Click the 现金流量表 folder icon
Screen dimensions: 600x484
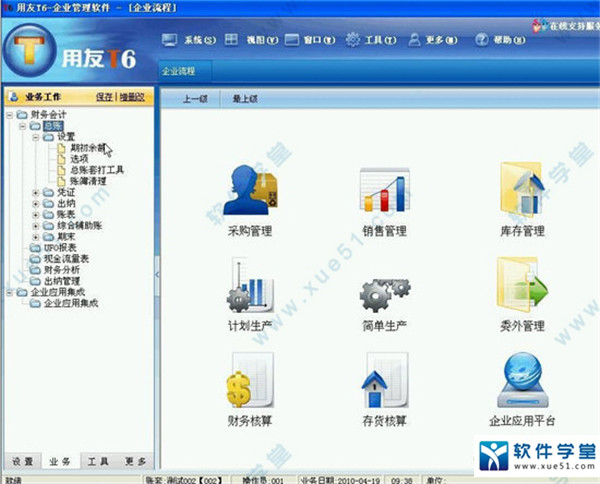pyautogui.click(x=35, y=259)
